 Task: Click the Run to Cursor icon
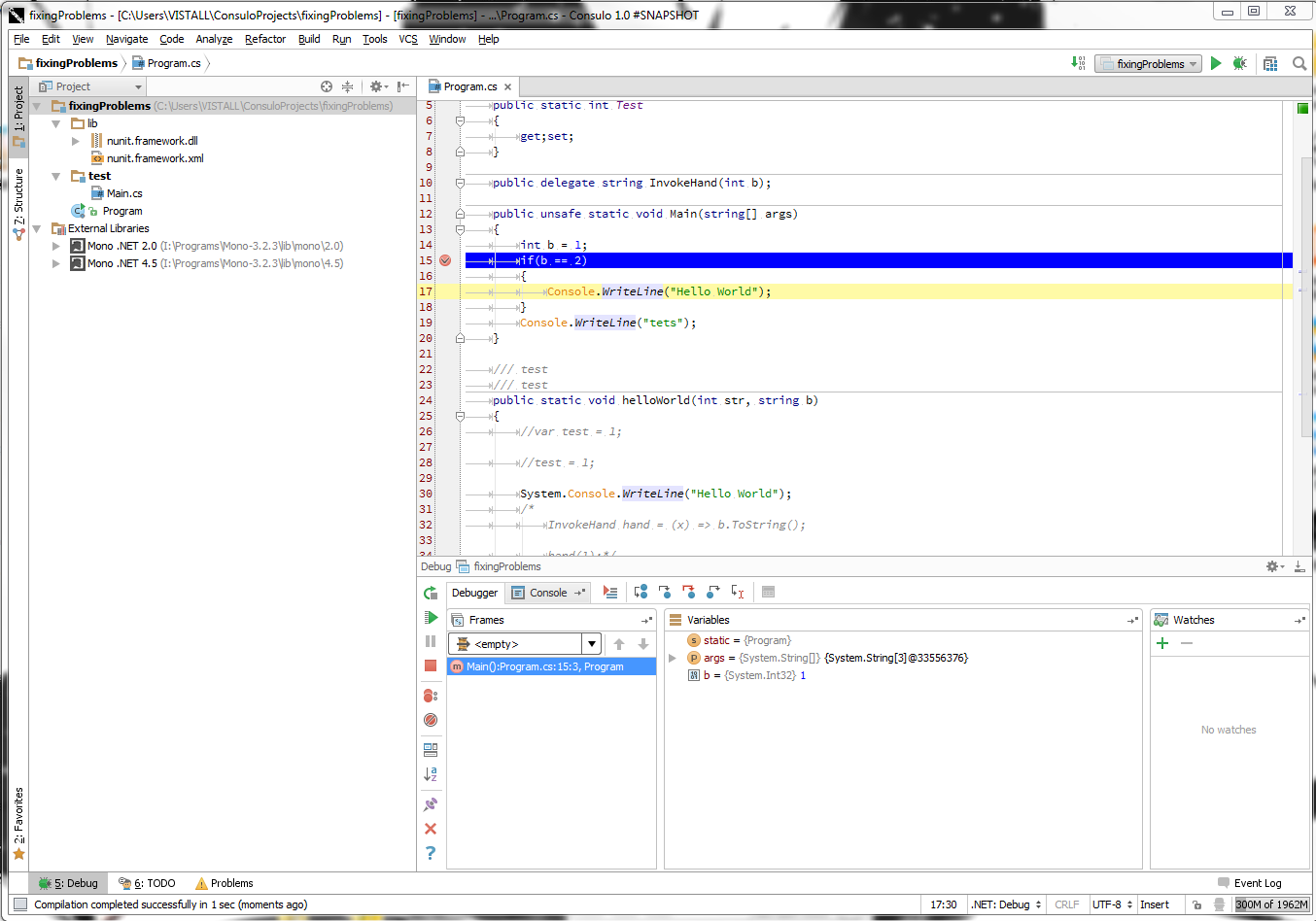736,593
